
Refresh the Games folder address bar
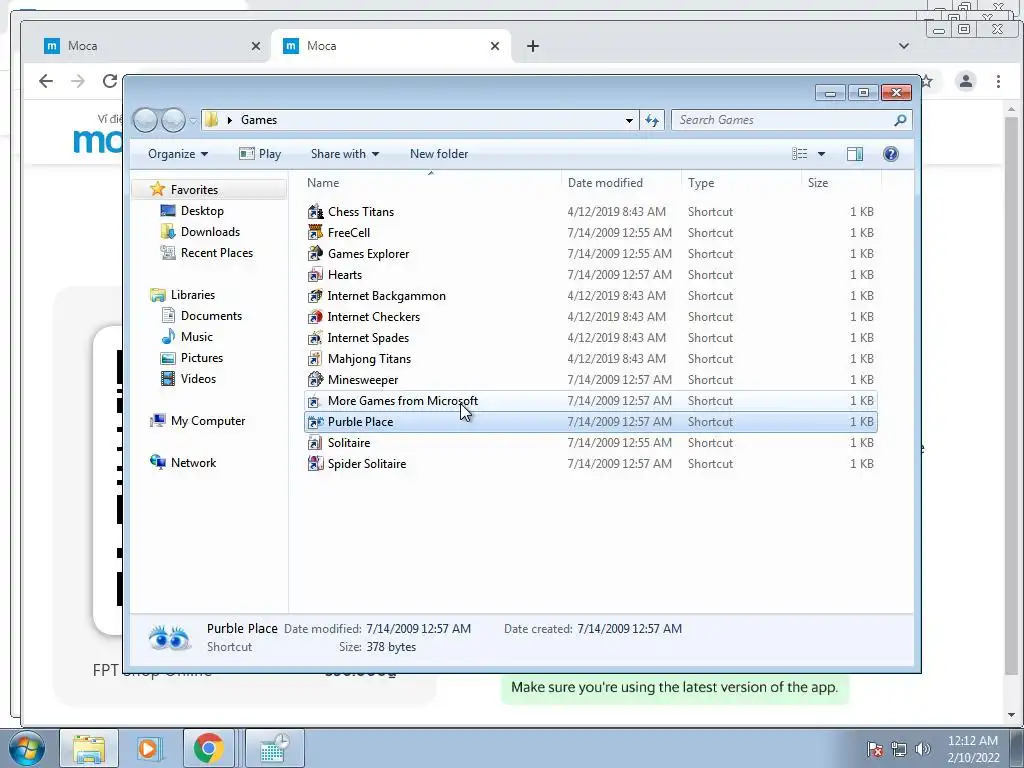click(x=652, y=120)
